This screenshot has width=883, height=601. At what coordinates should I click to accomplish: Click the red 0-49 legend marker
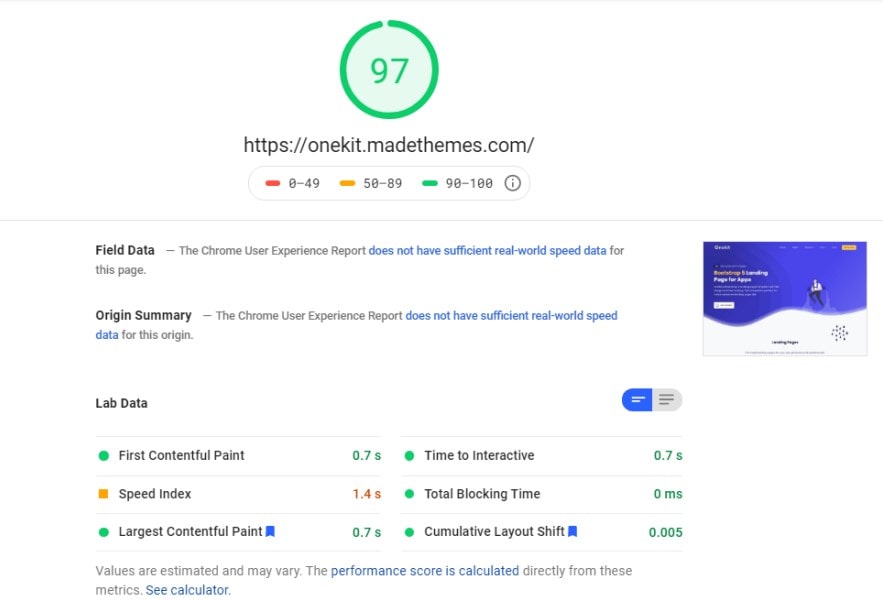(x=273, y=183)
